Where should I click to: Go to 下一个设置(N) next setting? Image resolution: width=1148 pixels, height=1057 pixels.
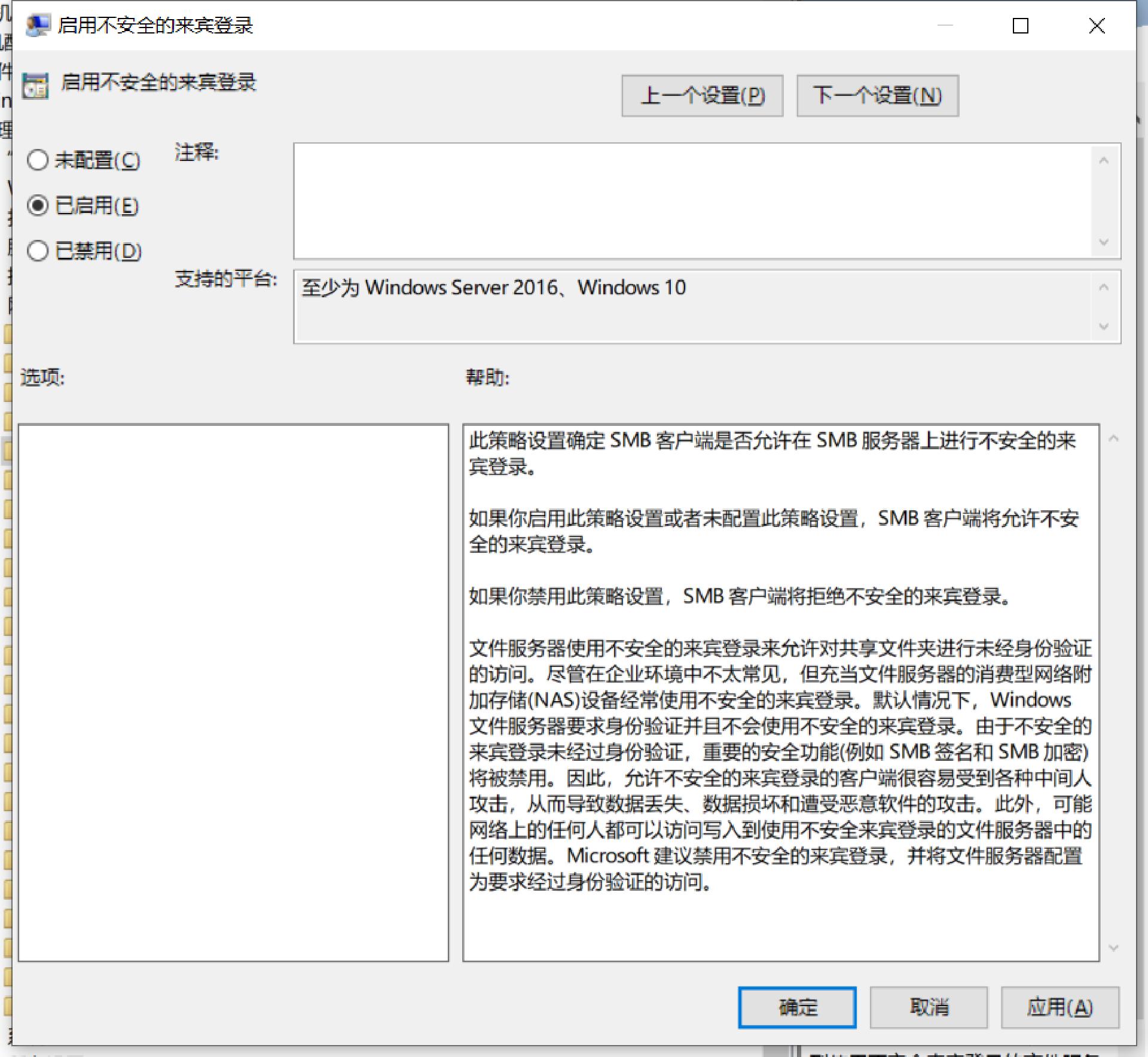pos(878,96)
